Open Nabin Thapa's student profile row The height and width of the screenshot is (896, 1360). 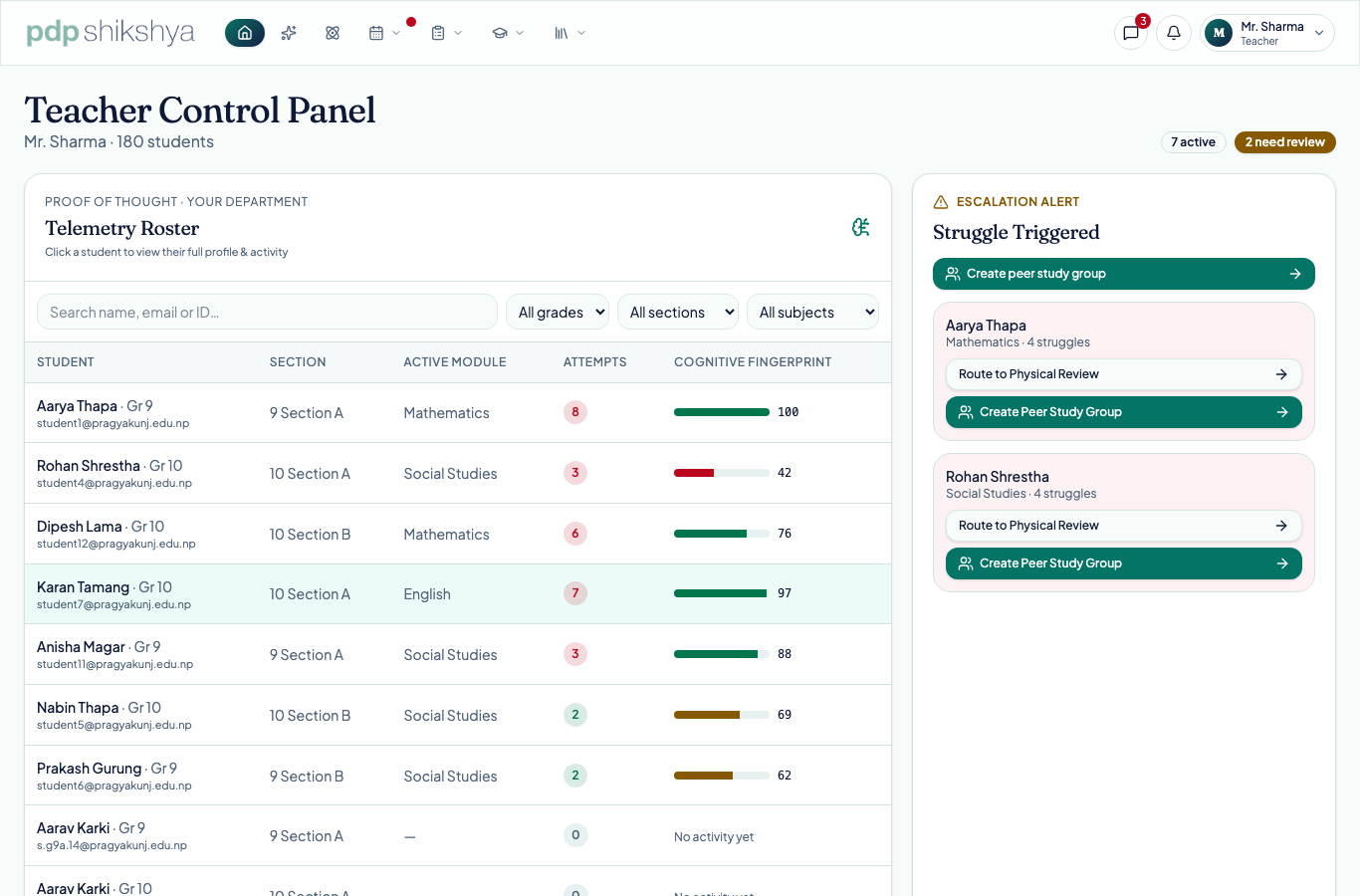pyautogui.click(x=458, y=715)
